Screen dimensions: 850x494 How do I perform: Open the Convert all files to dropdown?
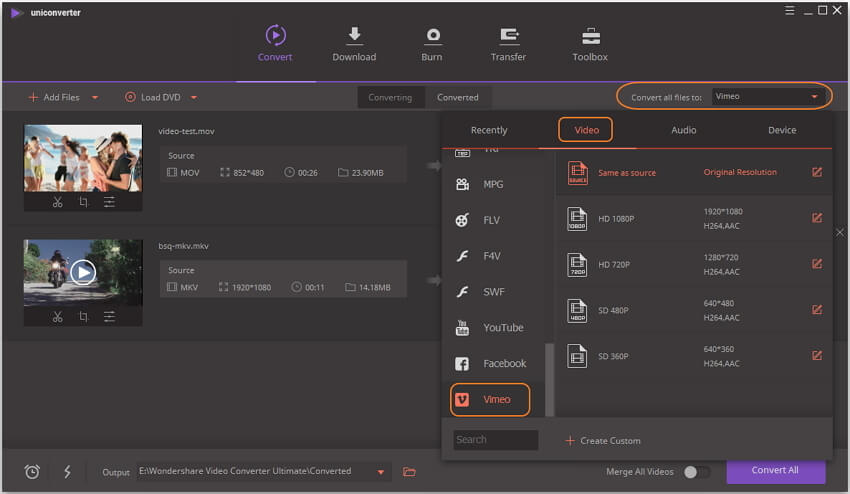coord(768,97)
